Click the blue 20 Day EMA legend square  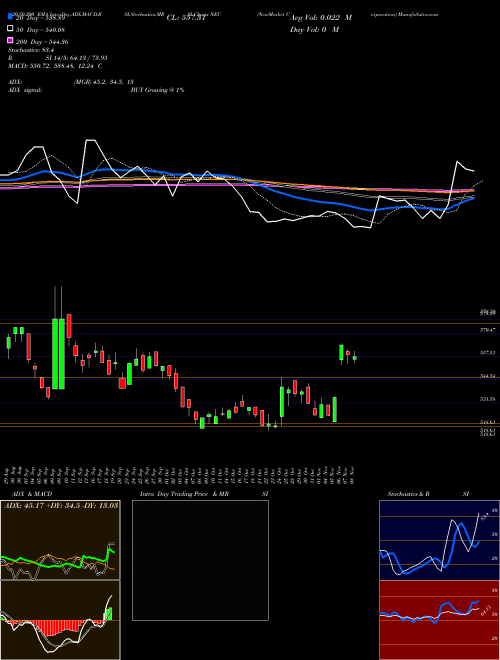click(x=10, y=18)
